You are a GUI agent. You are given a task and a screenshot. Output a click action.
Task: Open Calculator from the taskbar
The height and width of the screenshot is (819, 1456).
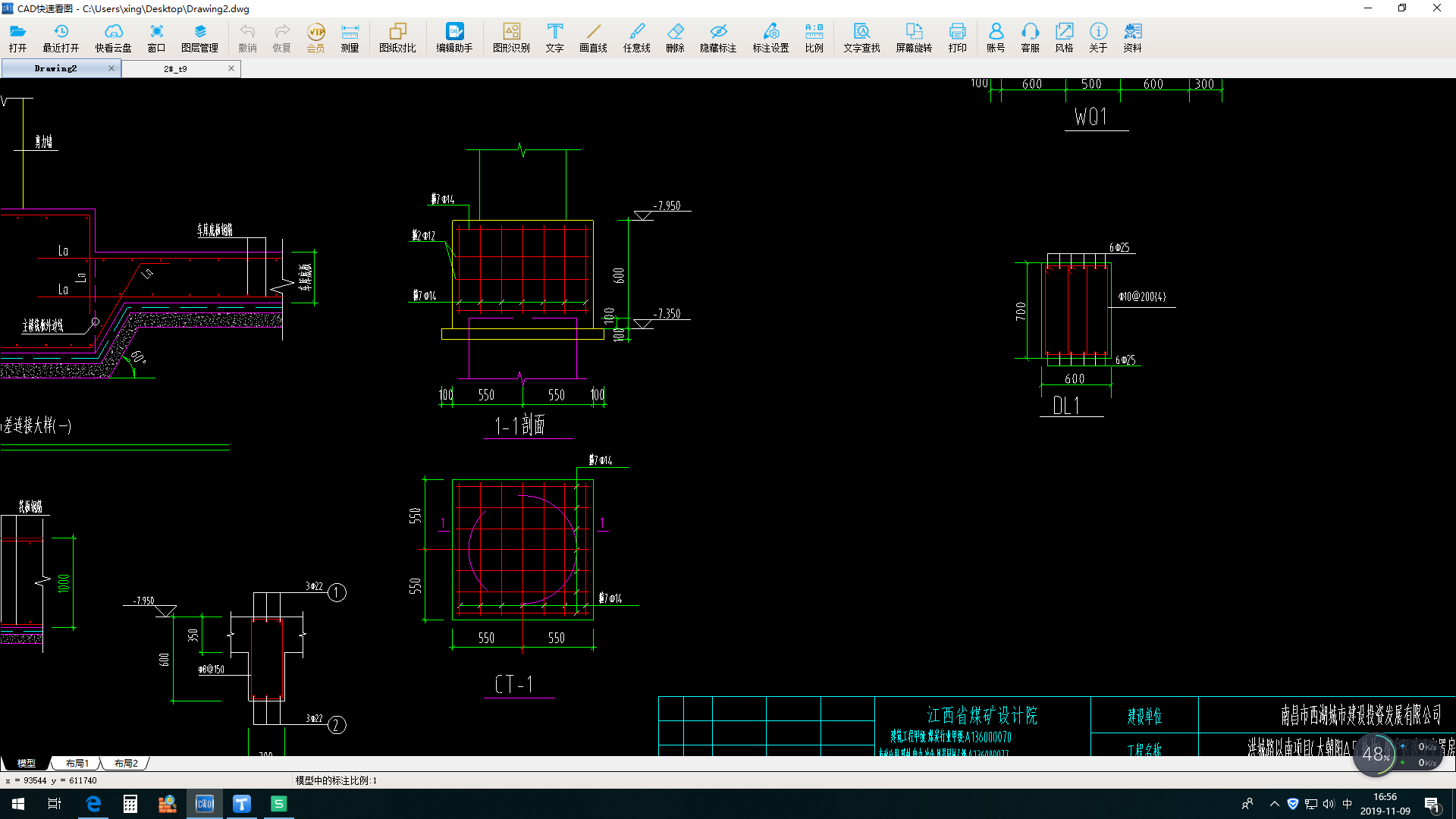[130, 804]
